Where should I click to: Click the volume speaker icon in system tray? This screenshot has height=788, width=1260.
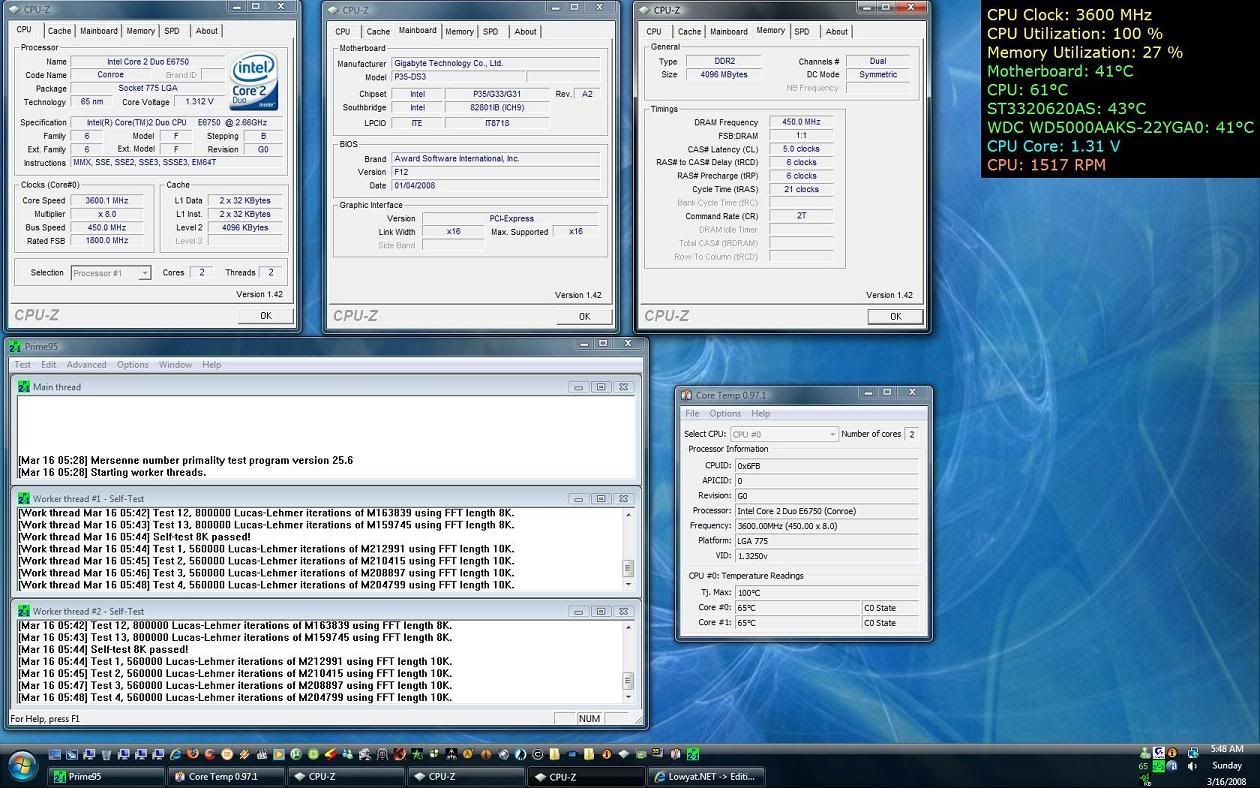pos(1192,767)
